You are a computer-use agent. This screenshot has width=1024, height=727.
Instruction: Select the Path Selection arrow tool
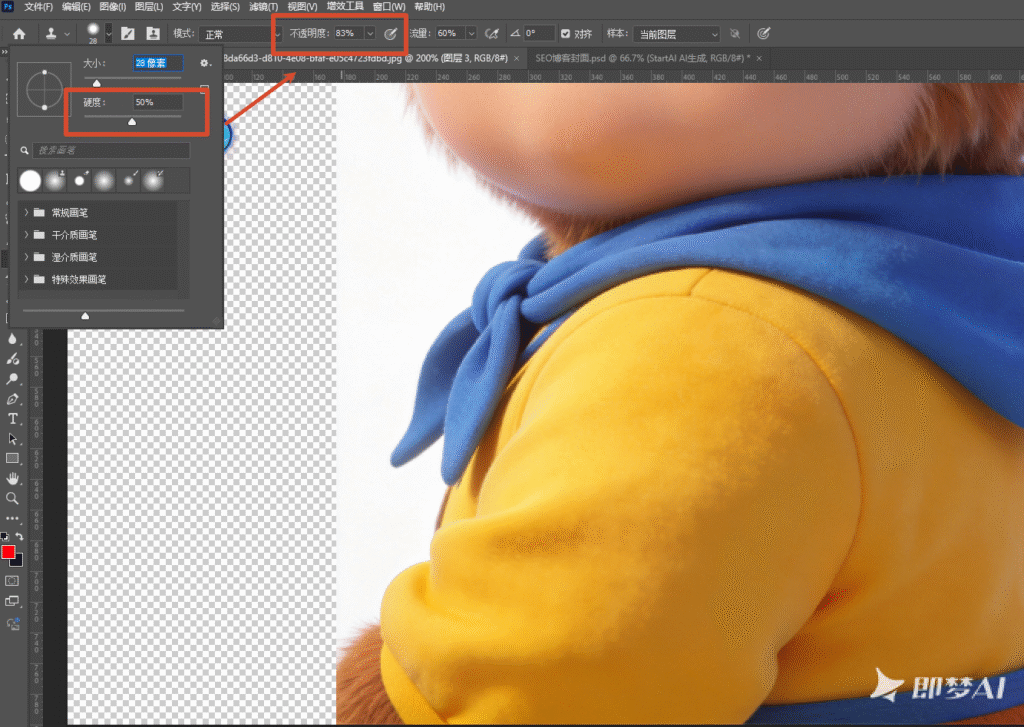pyautogui.click(x=12, y=438)
